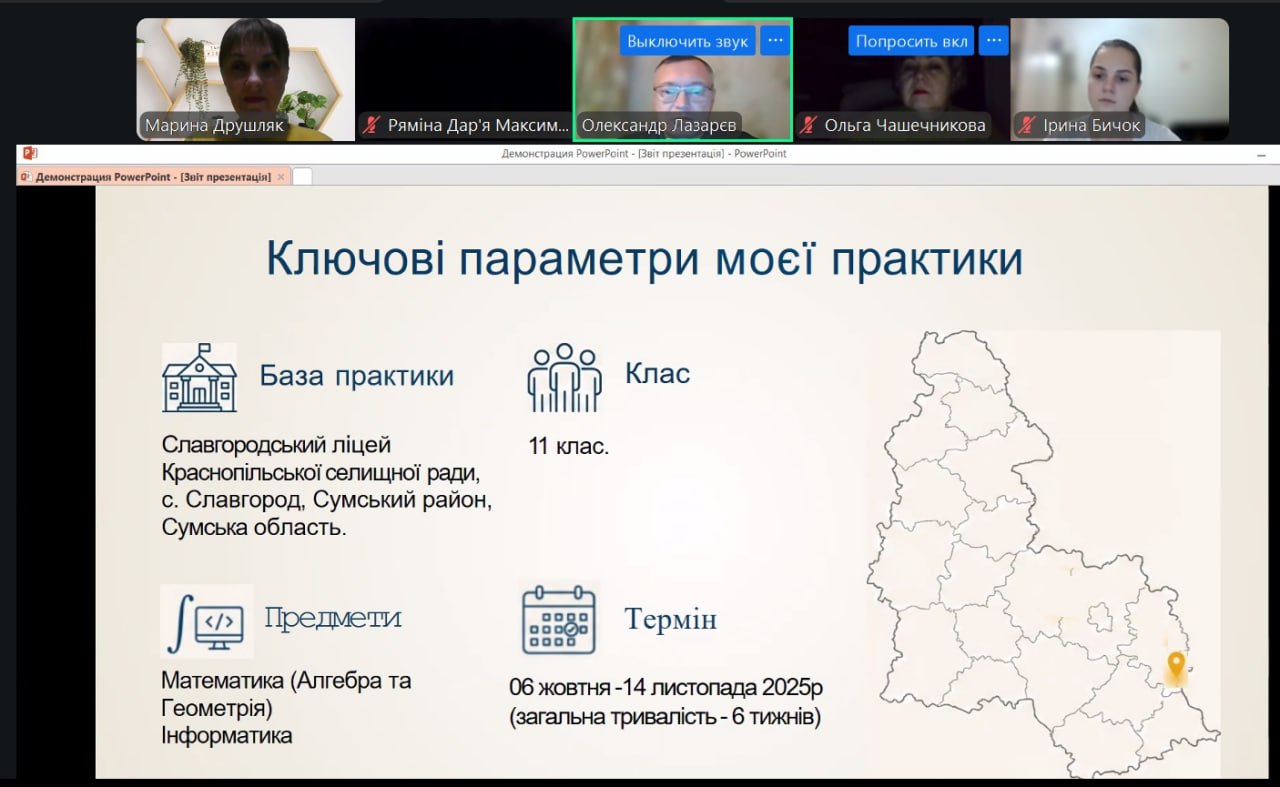Switch to 'Демонстрация PowerPoint' tab
1280x787 pixels.
[152, 177]
